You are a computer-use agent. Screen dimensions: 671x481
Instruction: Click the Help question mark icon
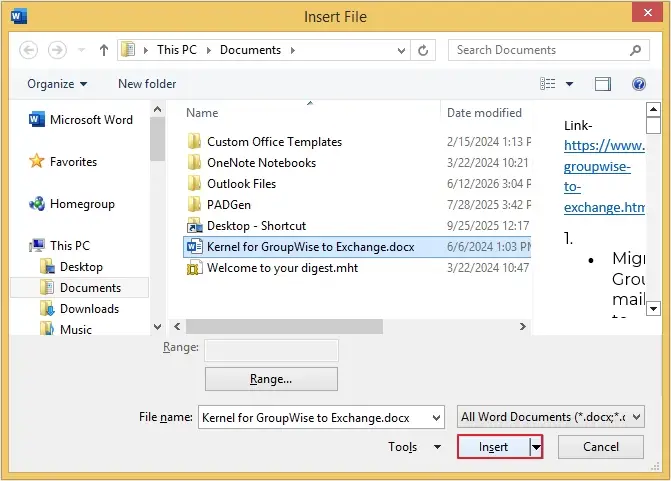click(638, 84)
